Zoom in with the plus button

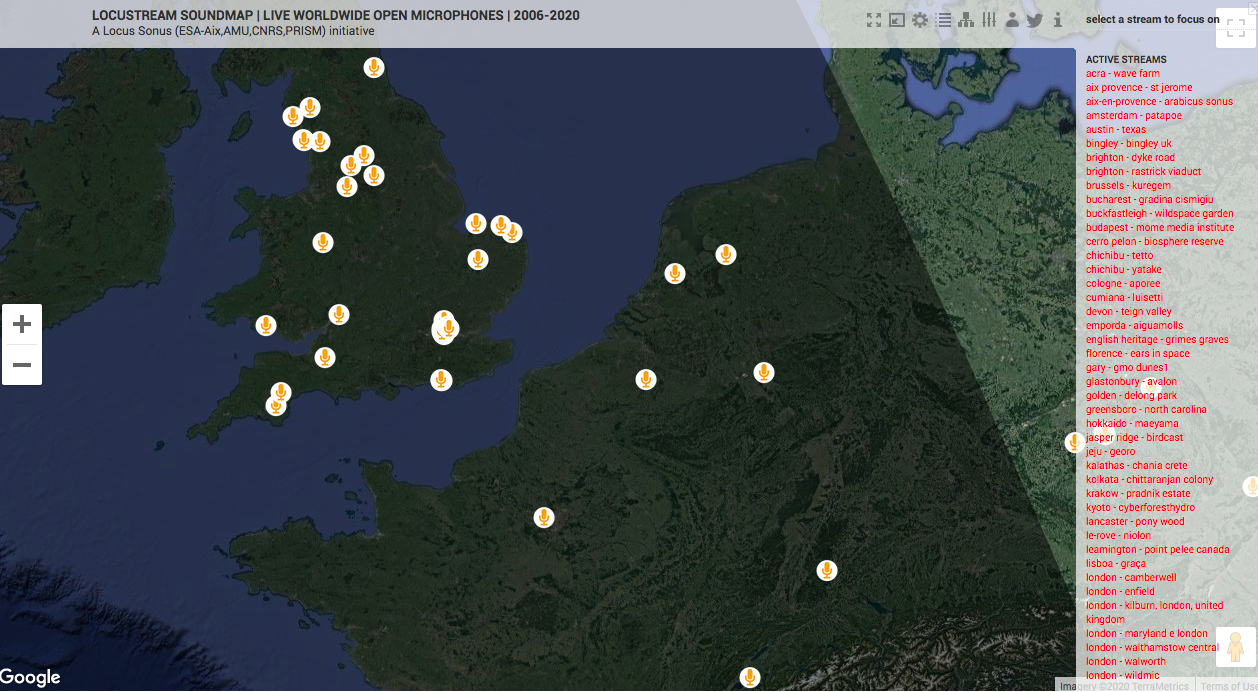tap(22, 324)
